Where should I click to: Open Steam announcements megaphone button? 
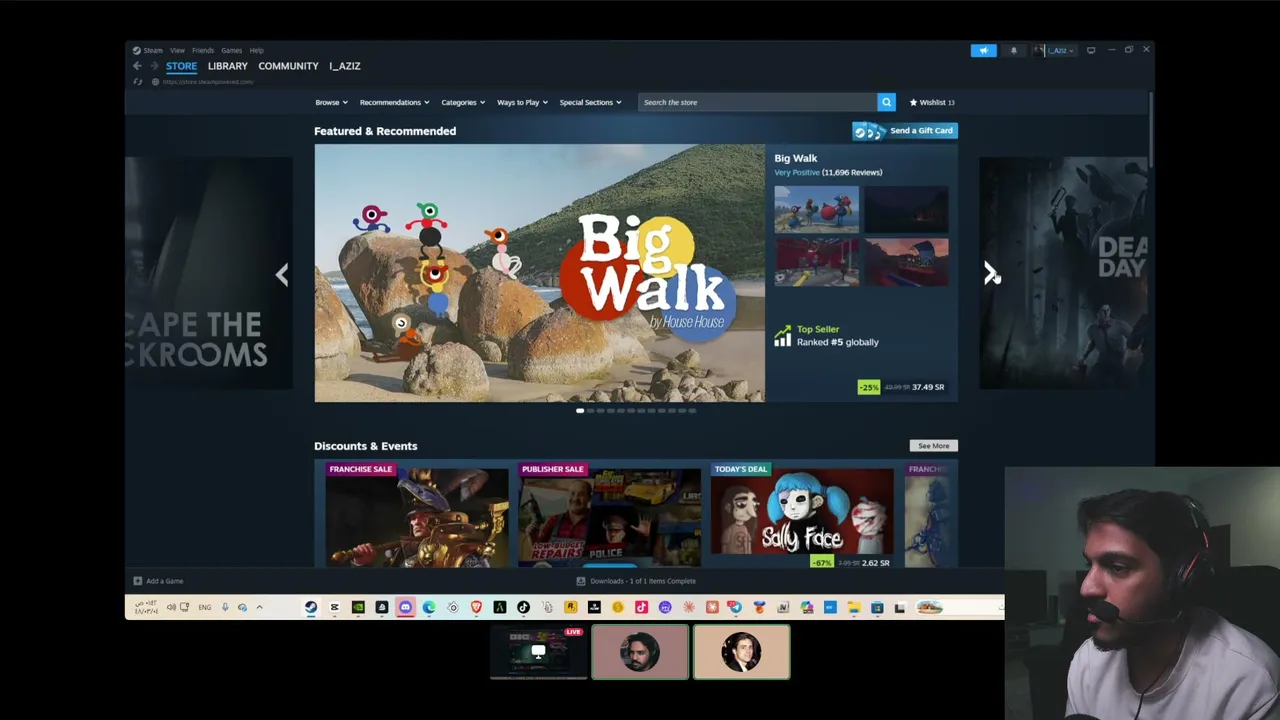983,50
